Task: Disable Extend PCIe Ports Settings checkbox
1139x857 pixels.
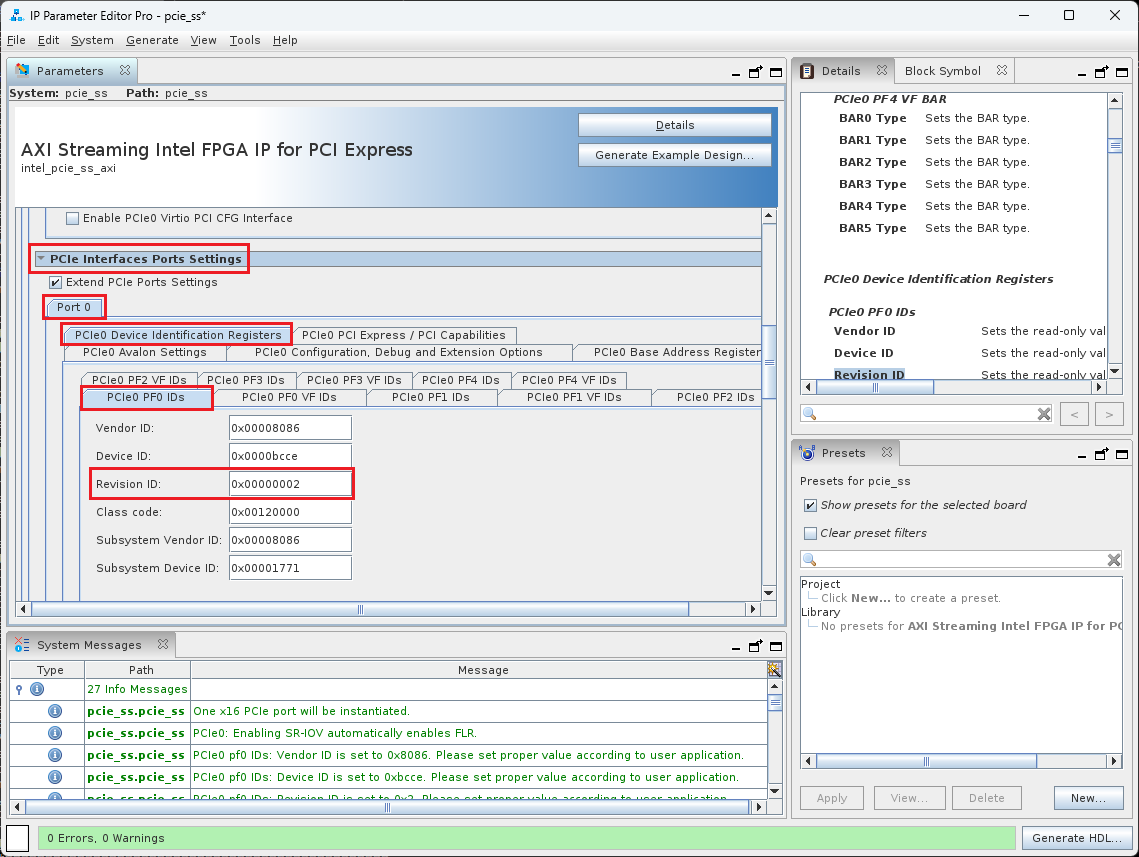Action: click(56, 282)
